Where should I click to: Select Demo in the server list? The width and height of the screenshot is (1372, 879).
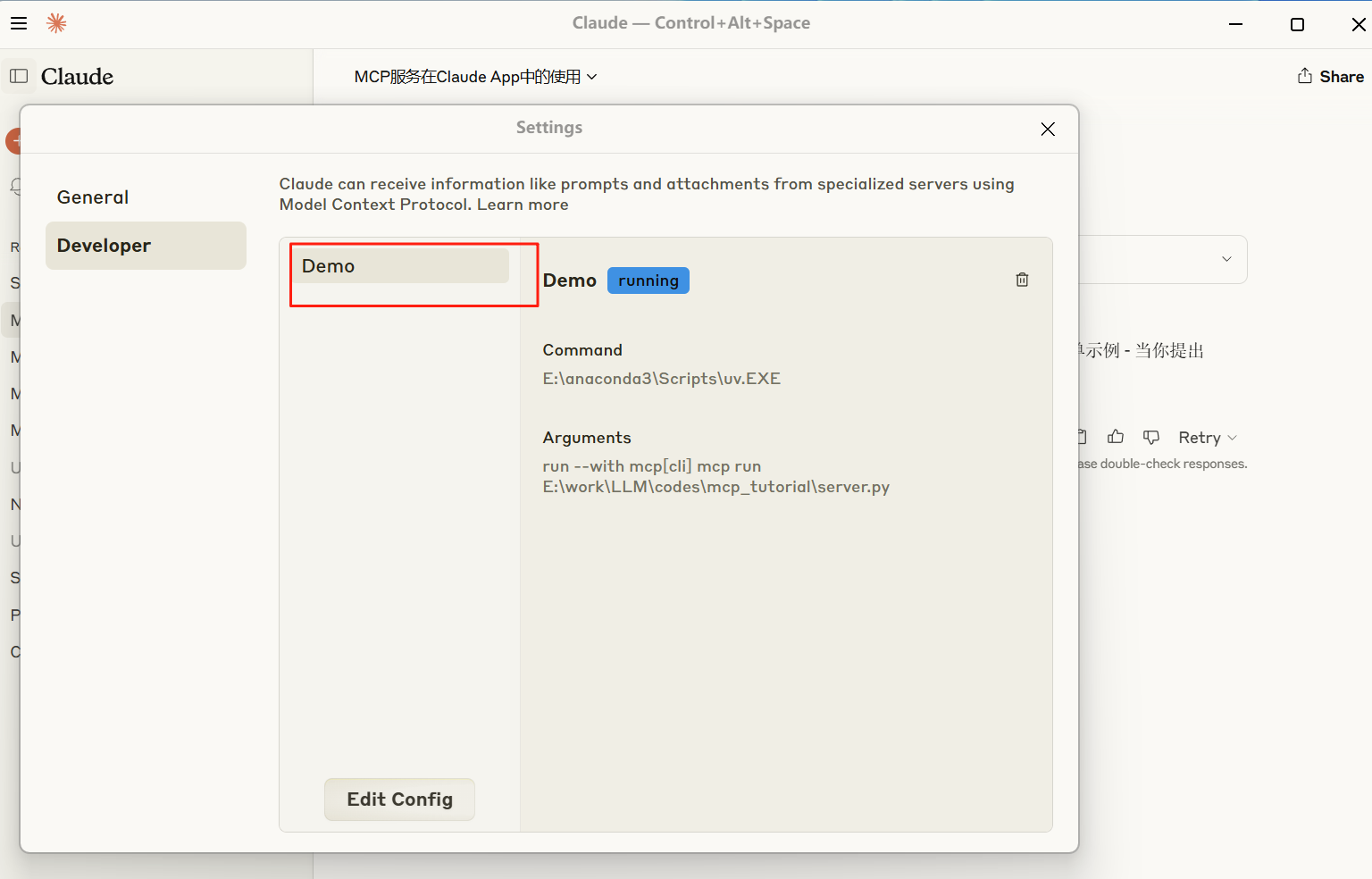click(402, 266)
